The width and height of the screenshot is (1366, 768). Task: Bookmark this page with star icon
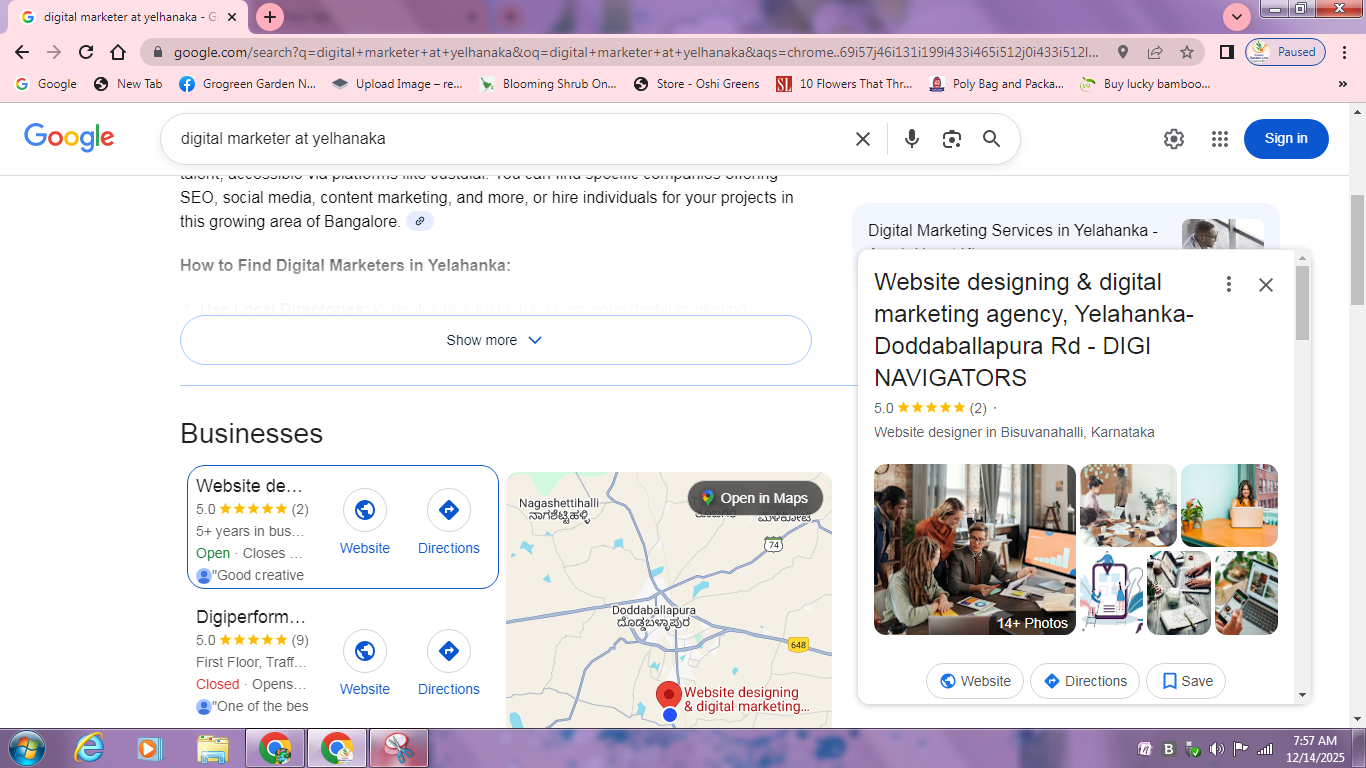pos(1187,52)
